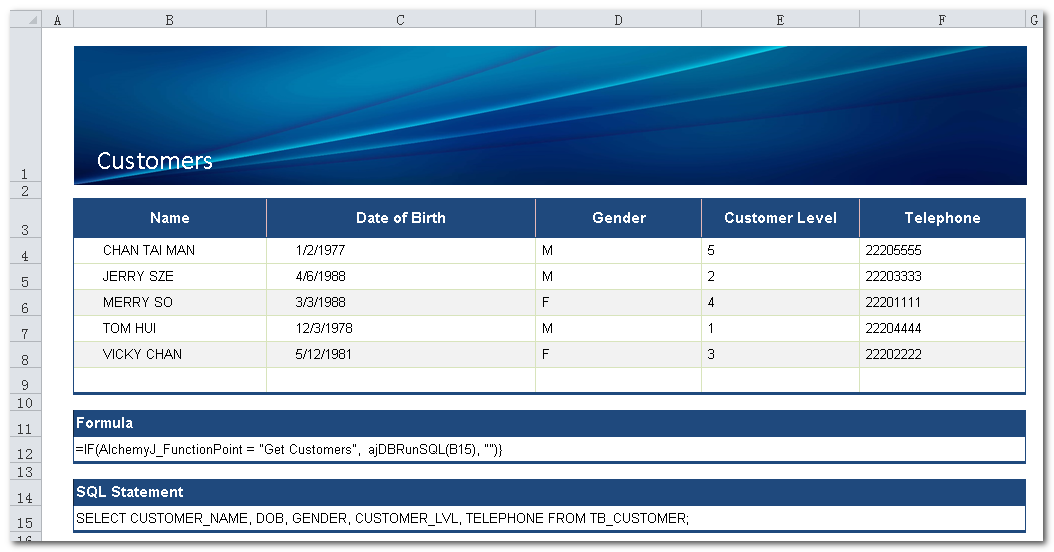Select column C header
This screenshot has height=552, width=1054.
point(400,20)
